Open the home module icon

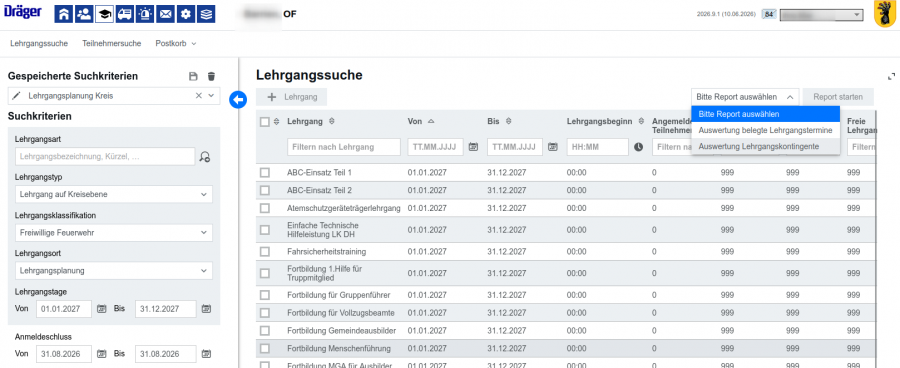click(x=64, y=14)
